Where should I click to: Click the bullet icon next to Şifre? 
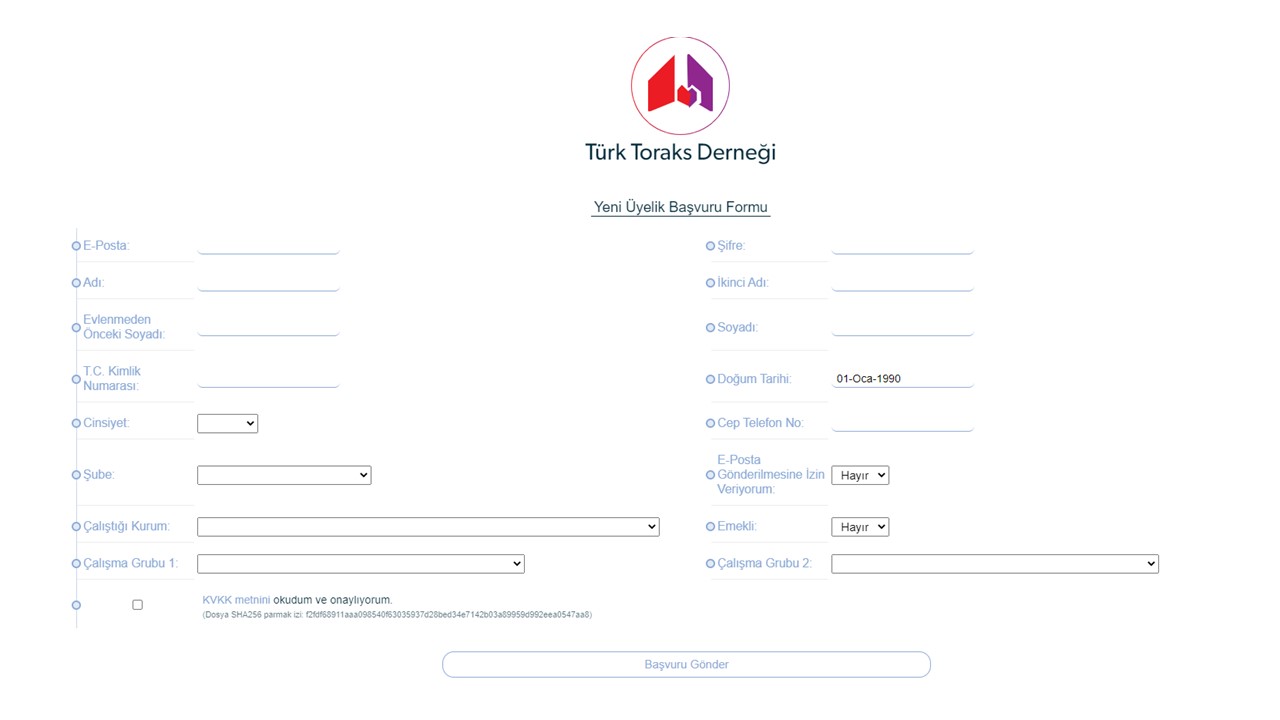tap(710, 246)
